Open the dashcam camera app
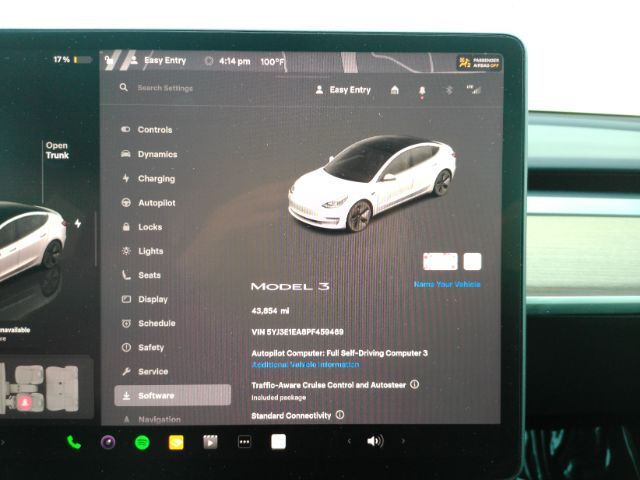This screenshot has width=640, height=480. (x=108, y=442)
